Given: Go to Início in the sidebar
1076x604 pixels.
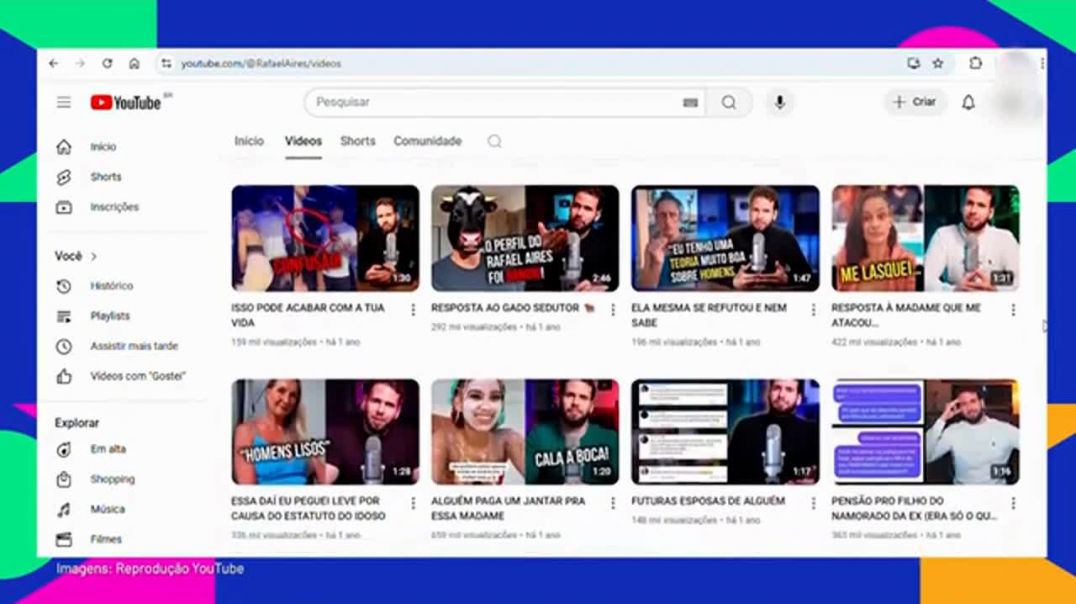Looking at the screenshot, I should (103, 147).
